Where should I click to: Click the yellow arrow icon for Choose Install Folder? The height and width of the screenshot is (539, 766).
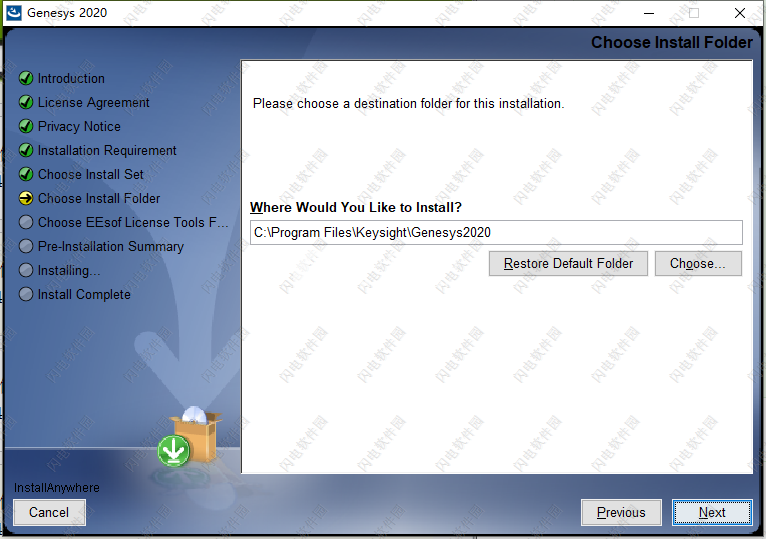coord(26,198)
